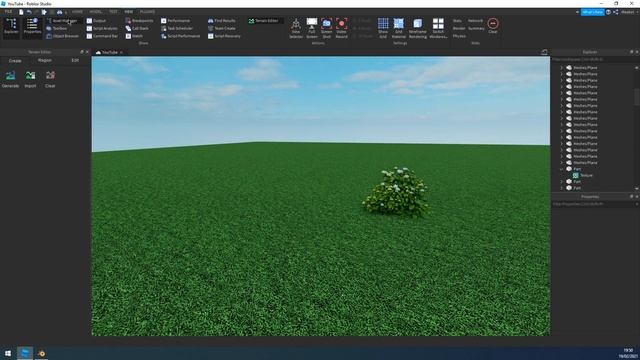Open Script Performance window
640x360 pixels.
point(180,36)
